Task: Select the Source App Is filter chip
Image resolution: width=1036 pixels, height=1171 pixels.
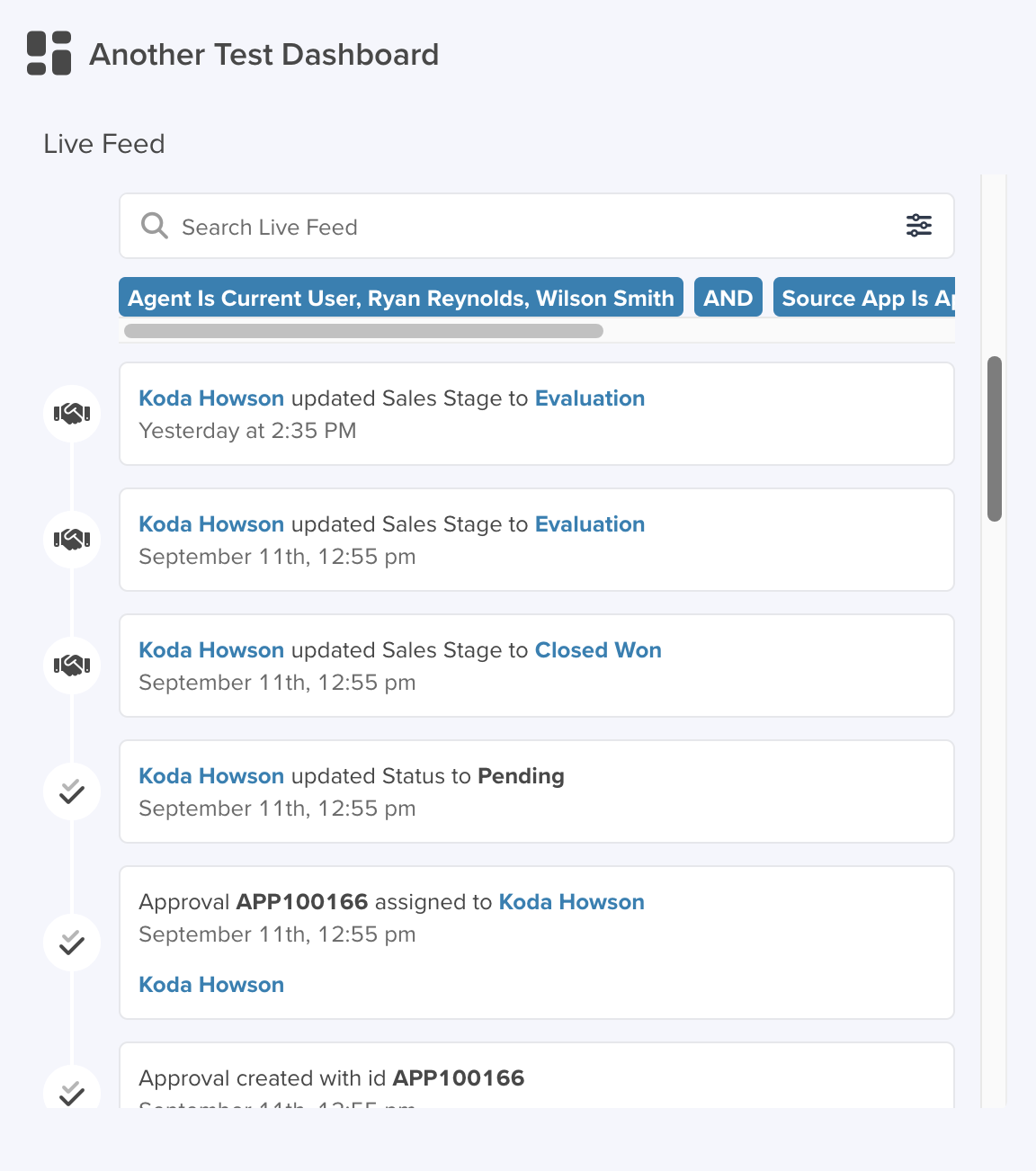Action: point(864,298)
